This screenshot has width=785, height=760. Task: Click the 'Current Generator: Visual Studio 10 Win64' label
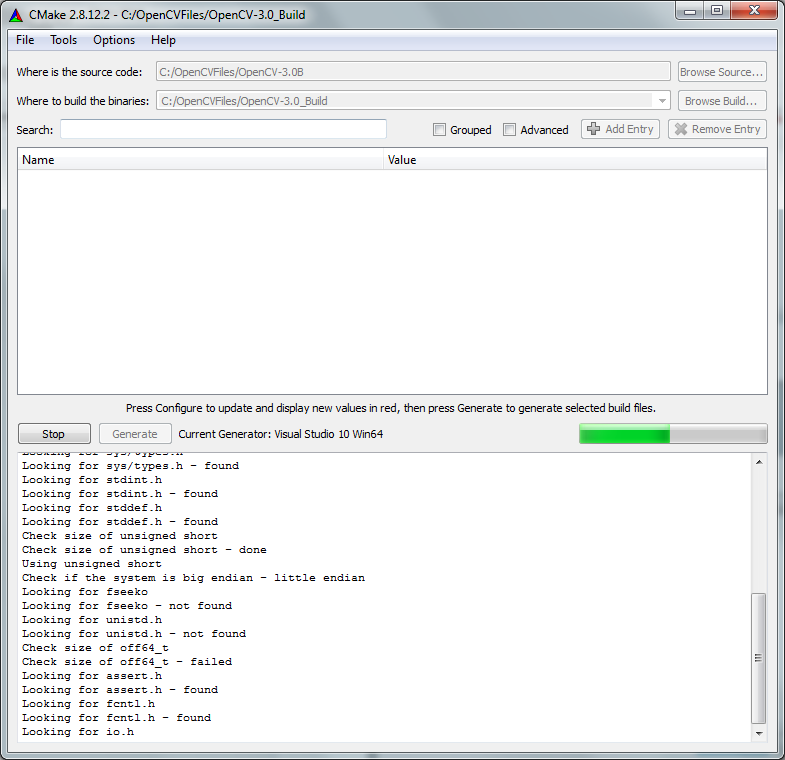(281, 434)
